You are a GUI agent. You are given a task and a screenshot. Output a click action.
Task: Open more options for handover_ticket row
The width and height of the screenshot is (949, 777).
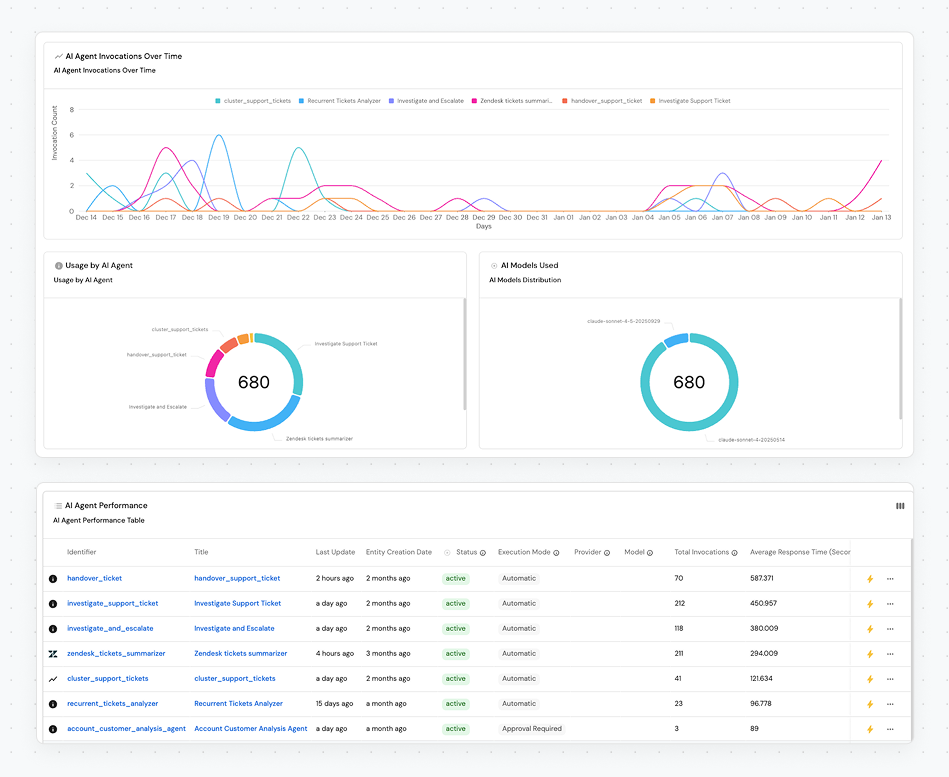point(890,579)
